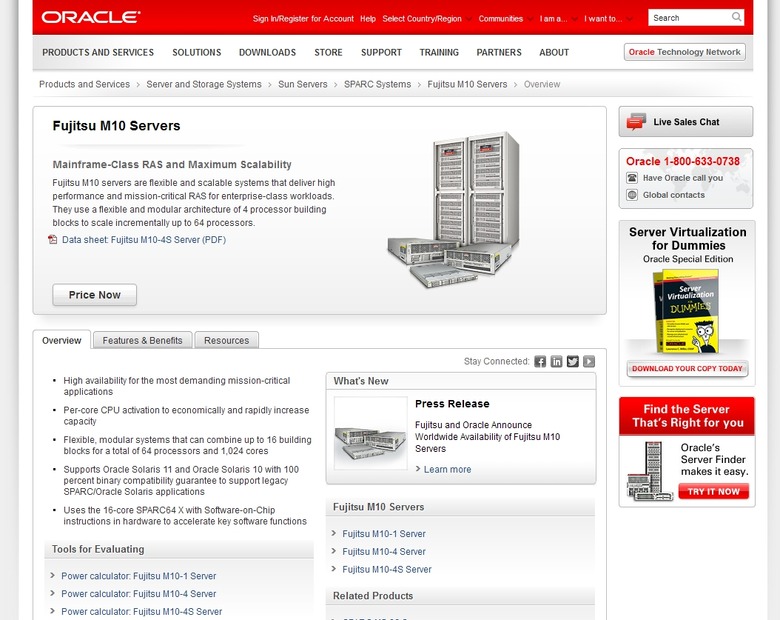Viewport: 780px width, 620px height.
Task: Click the PDF icon beside the data sheet link
Action: [x=53, y=240]
